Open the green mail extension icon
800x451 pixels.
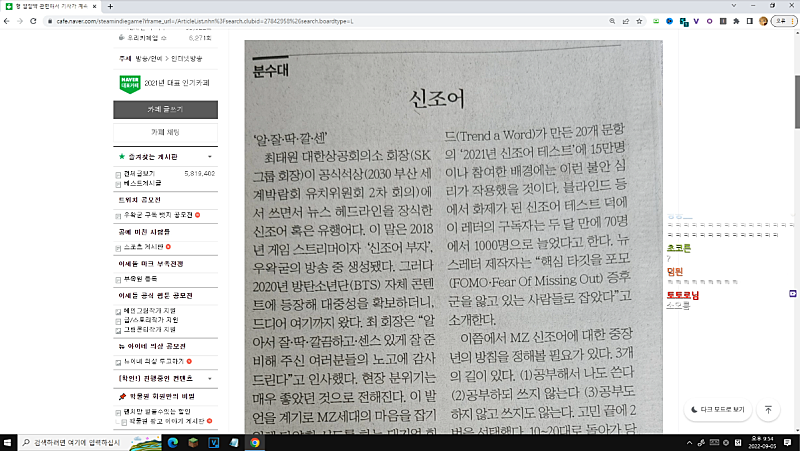656,21
